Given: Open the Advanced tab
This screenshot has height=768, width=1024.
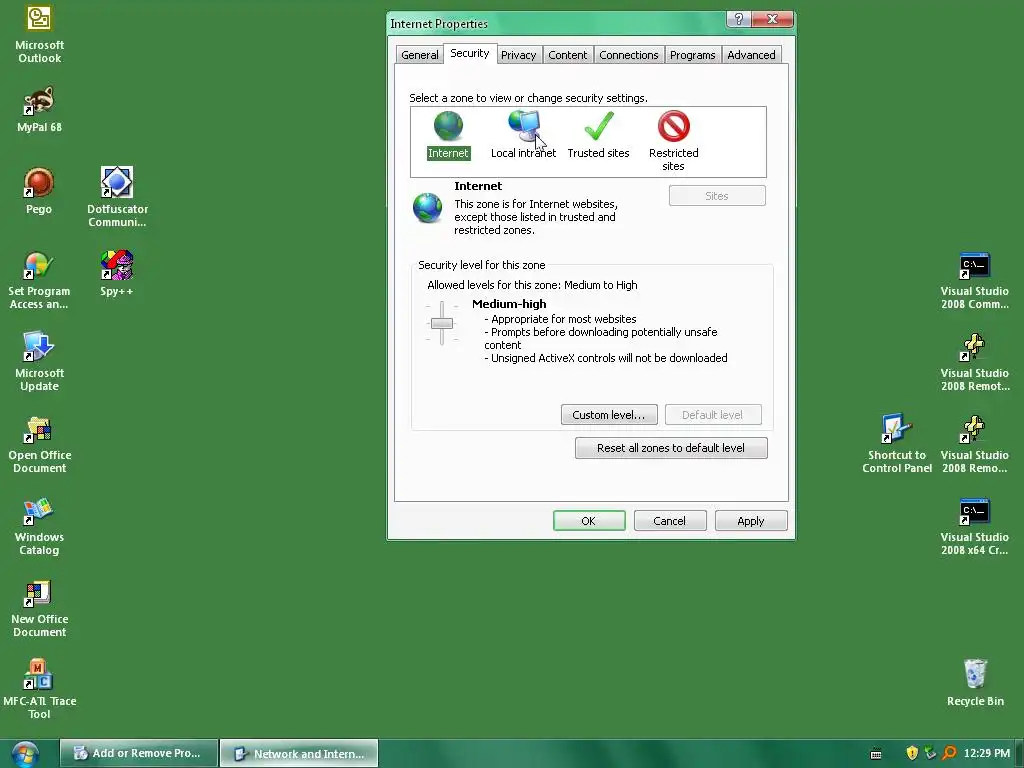Looking at the screenshot, I should [x=751, y=55].
